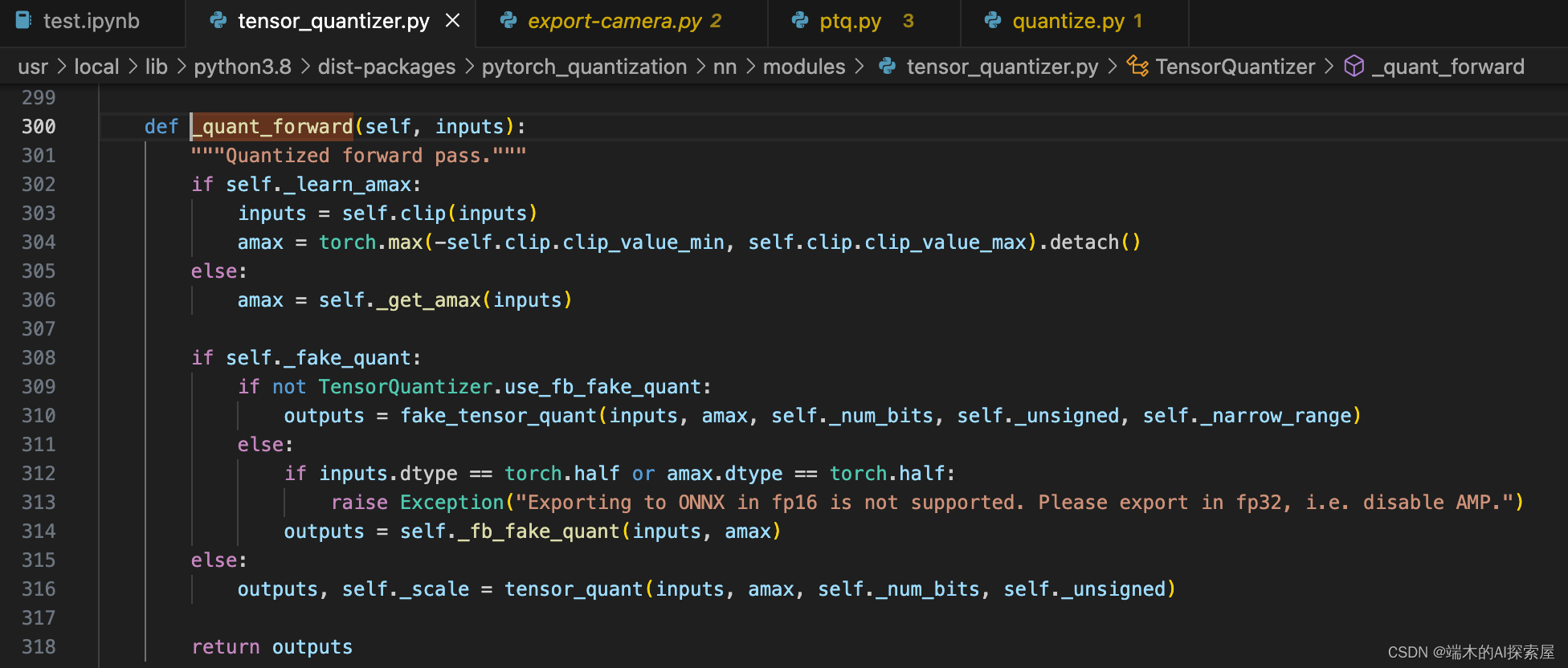Viewport: 1568px width, 668px height.
Task: Open the nn breadcrumb folder
Action: click(725, 67)
